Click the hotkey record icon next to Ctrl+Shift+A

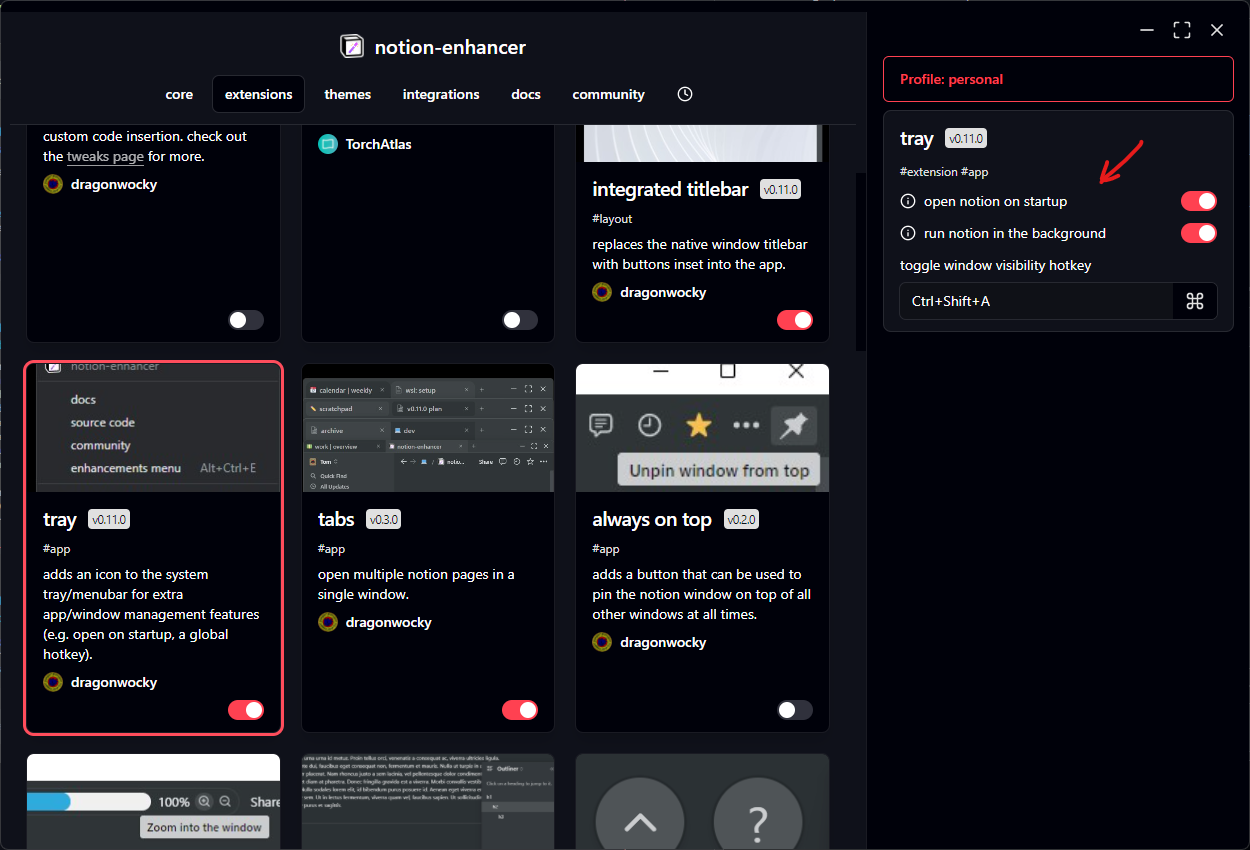[1195, 300]
